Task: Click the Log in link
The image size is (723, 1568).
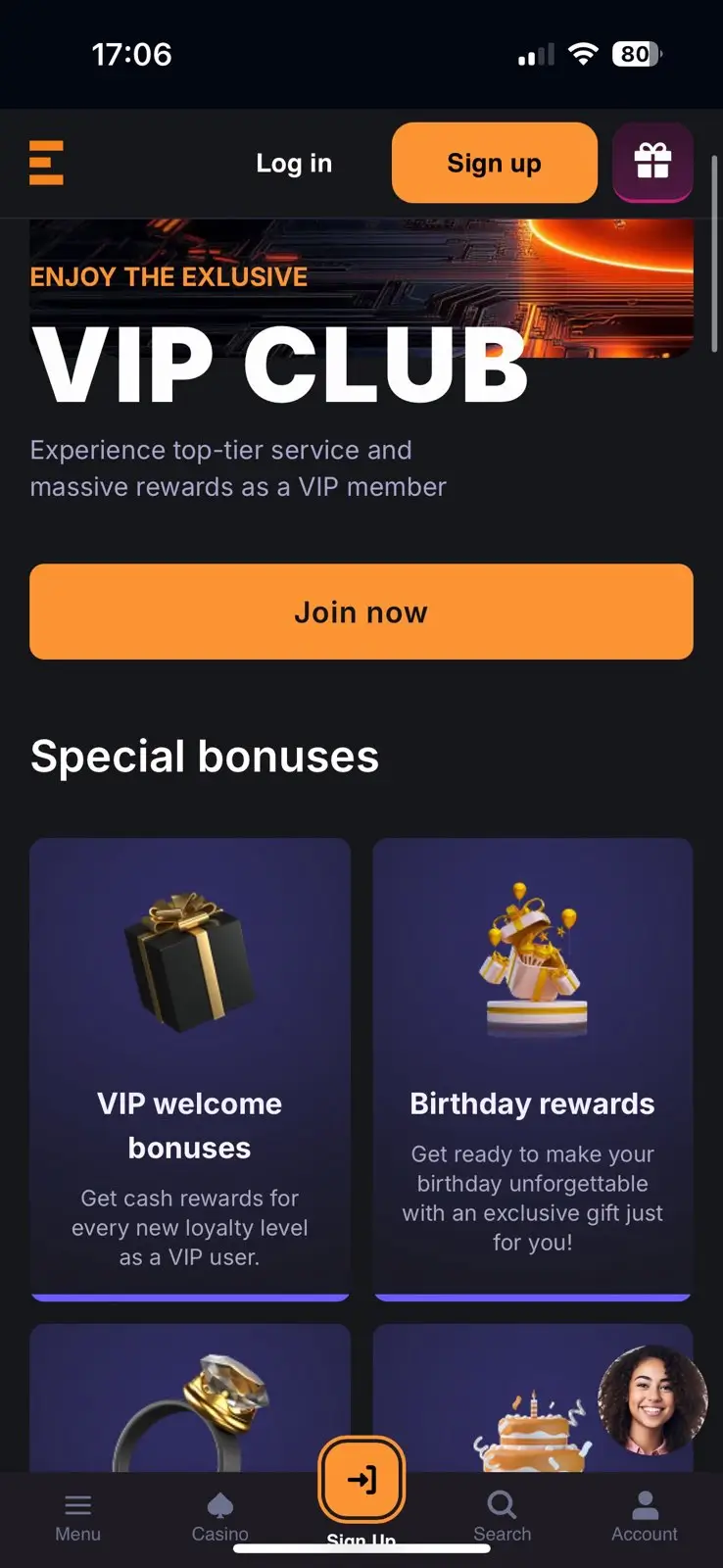Action: pos(294,163)
